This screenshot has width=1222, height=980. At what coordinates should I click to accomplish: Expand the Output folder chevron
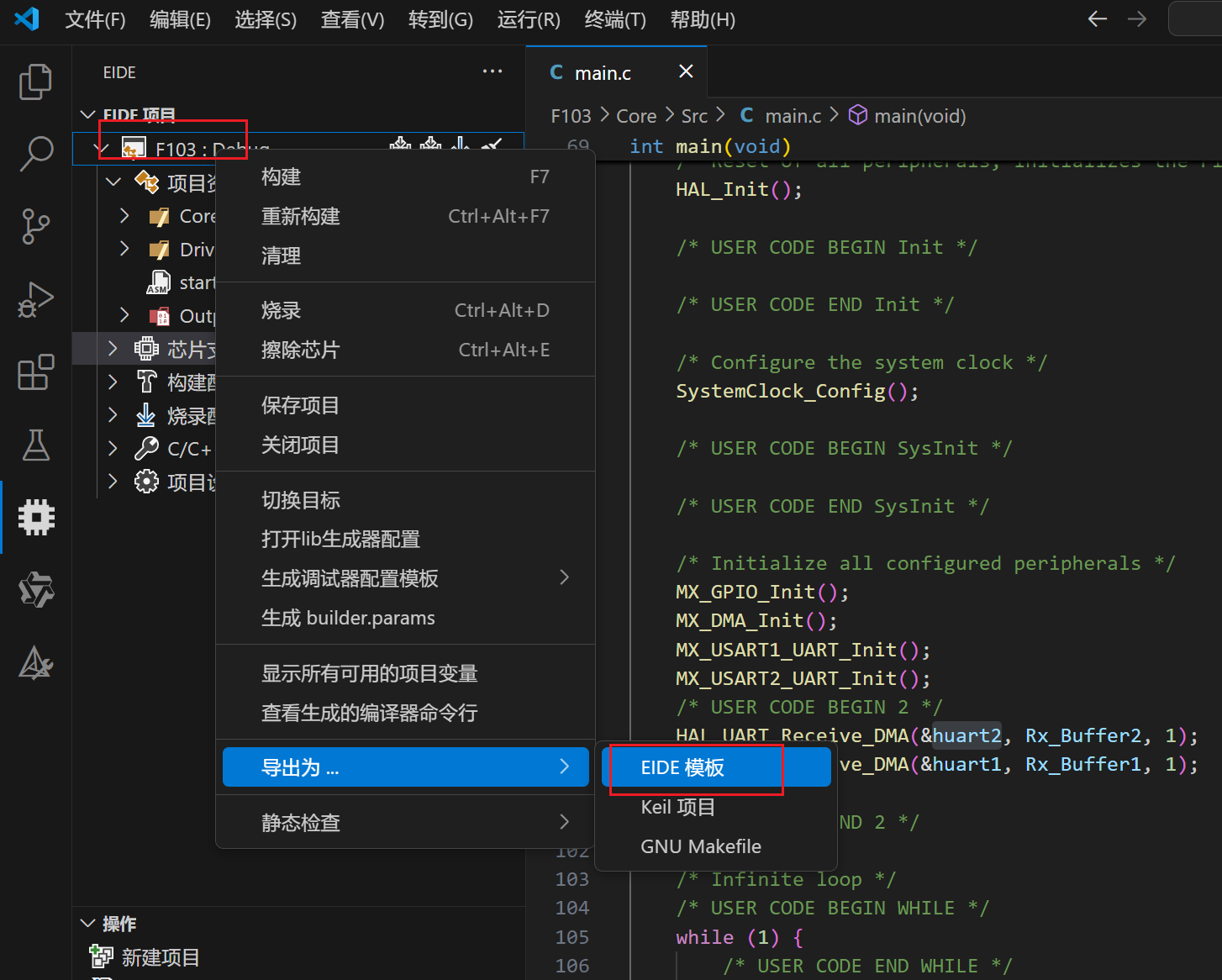click(124, 315)
